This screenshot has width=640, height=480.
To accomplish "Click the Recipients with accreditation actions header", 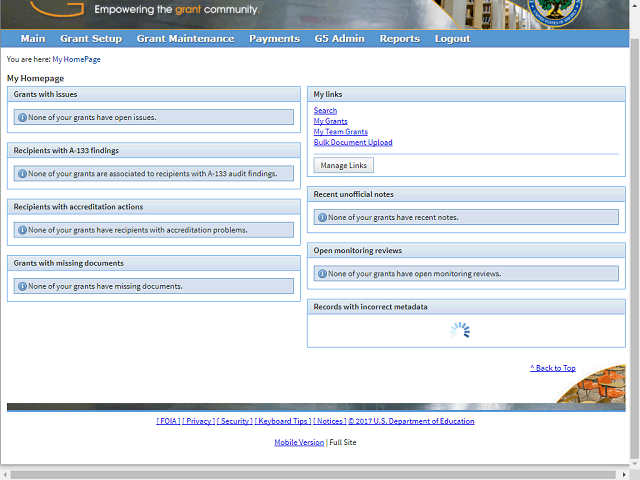I will (x=154, y=207).
